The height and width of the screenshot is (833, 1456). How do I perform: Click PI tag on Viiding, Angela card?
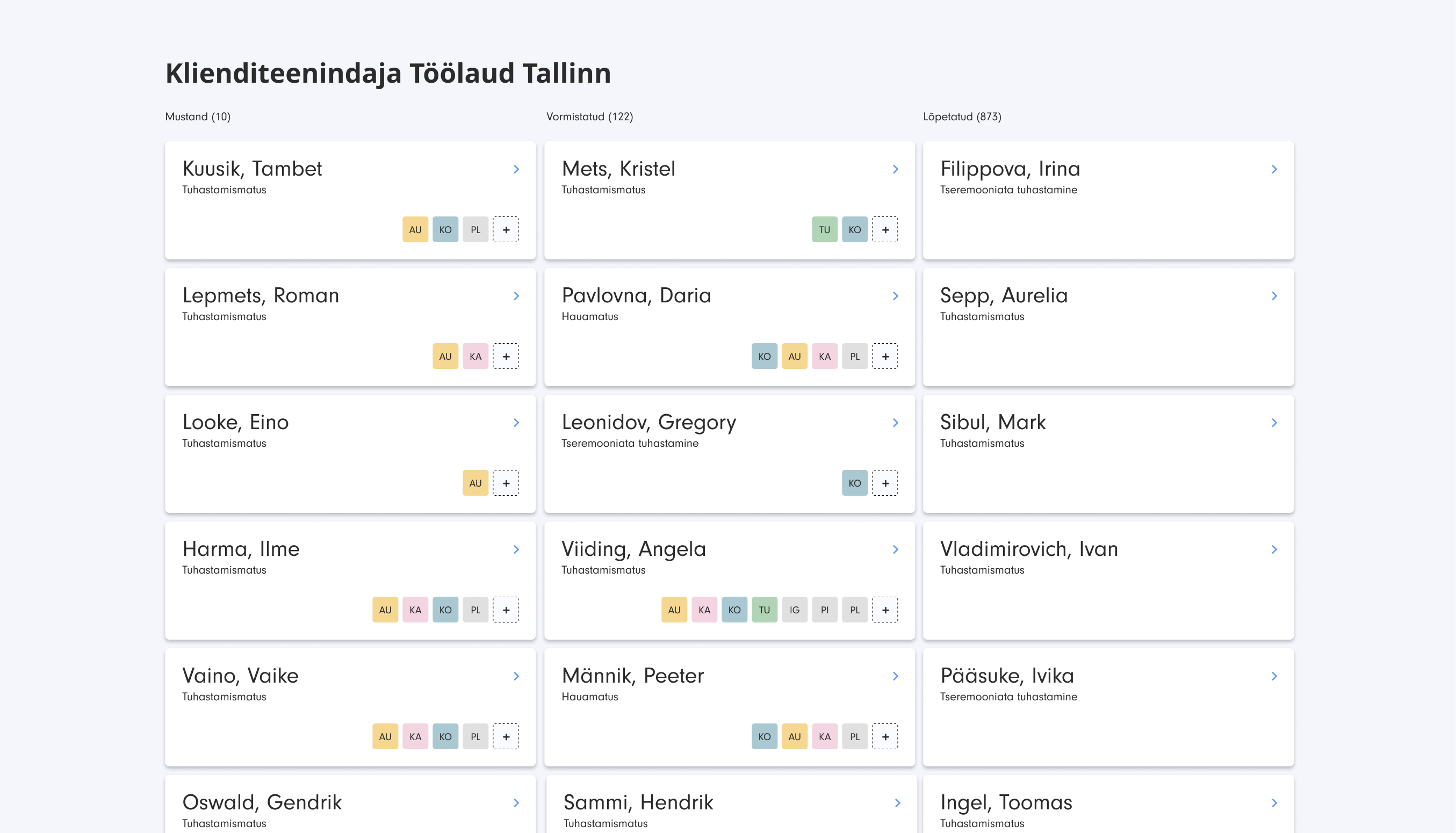click(x=824, y=610)
